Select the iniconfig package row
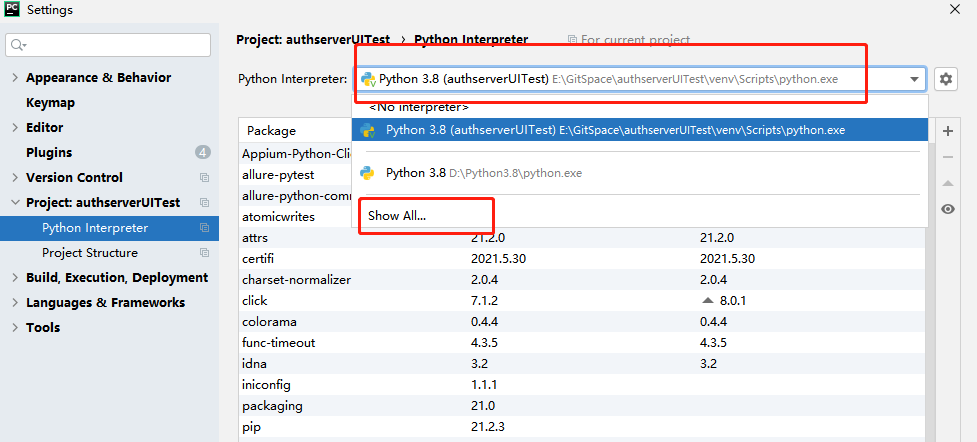 [x=582, y=385]
